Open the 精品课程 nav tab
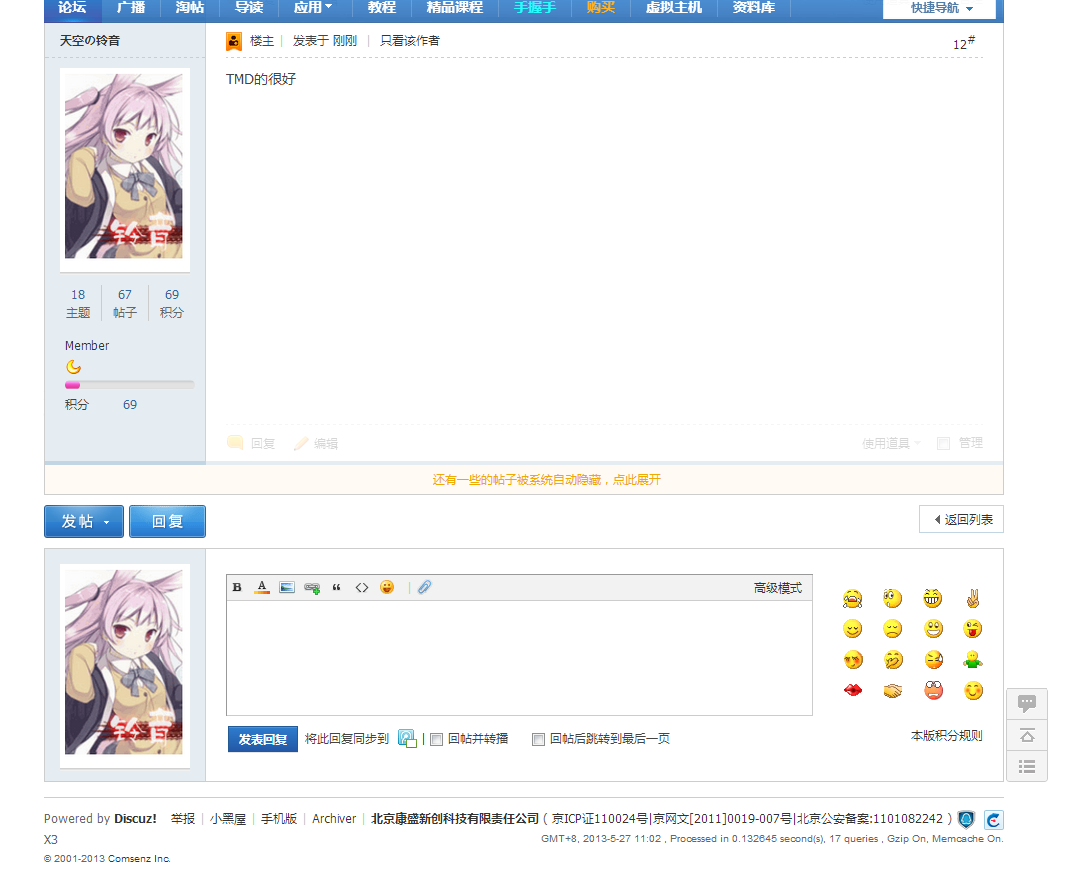Screen dimensions: 1071x873 pyautogui.click(x=455, y=8)
